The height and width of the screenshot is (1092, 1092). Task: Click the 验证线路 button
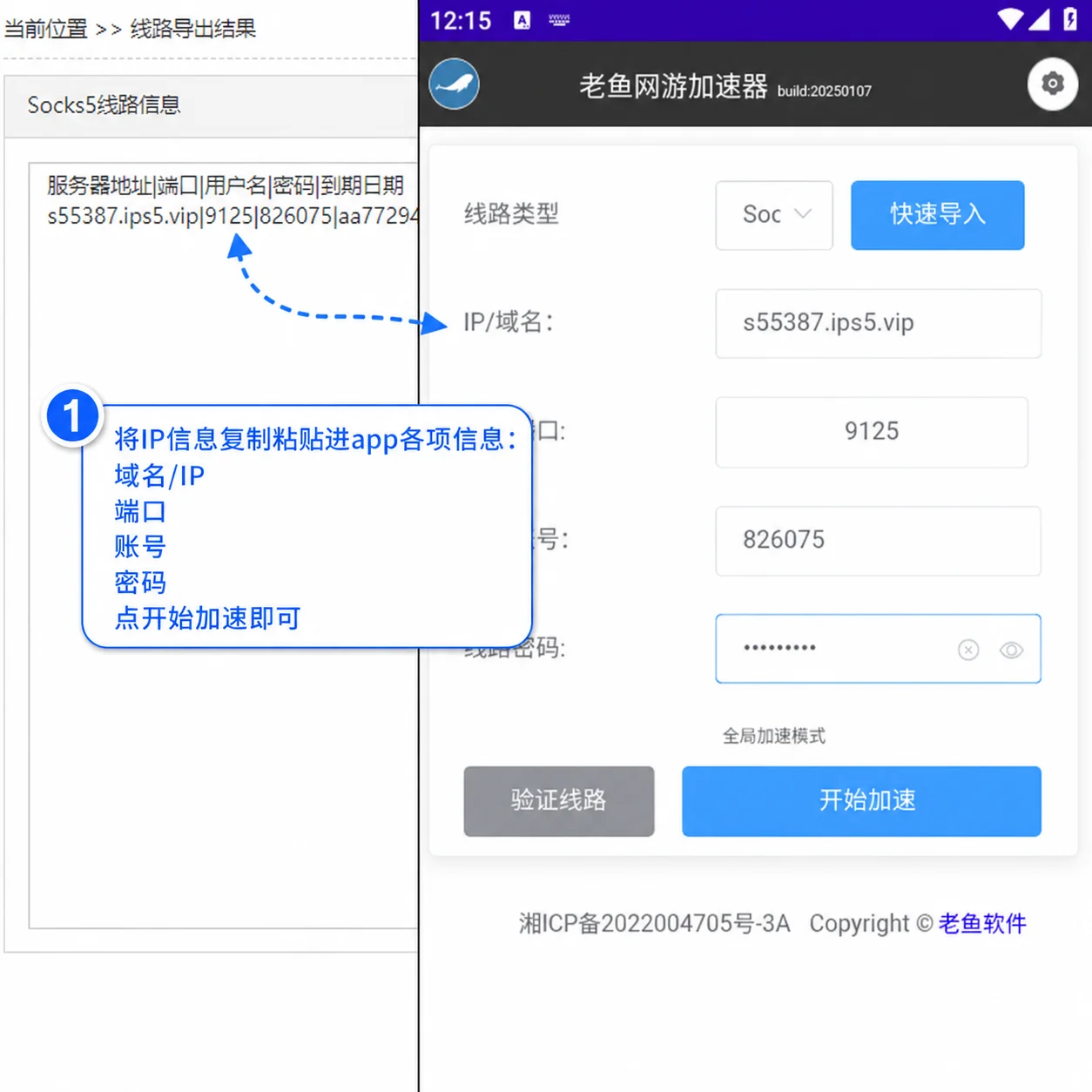coord(559,801)
